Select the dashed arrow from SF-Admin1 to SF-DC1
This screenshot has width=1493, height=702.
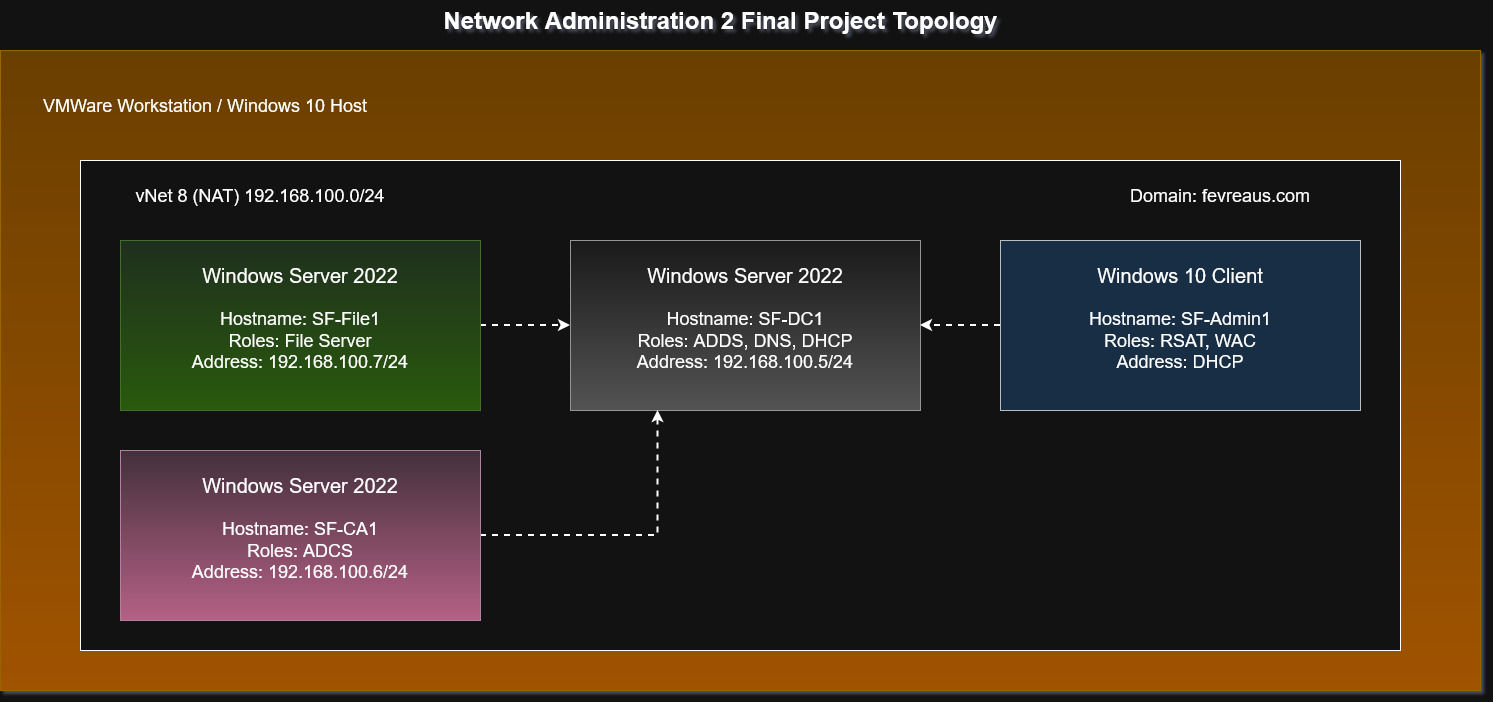coord(960,324)
